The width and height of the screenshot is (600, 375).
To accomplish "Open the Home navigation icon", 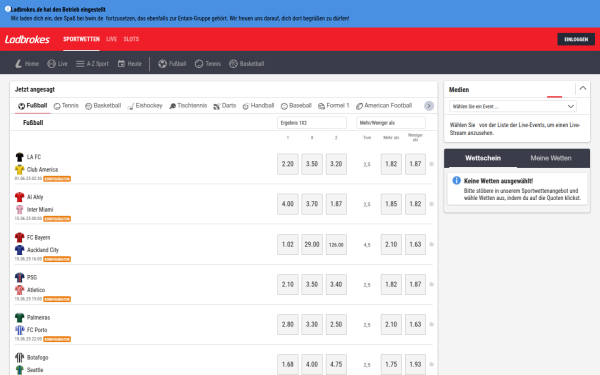I will pyautogui.click(x=18, y=64).
